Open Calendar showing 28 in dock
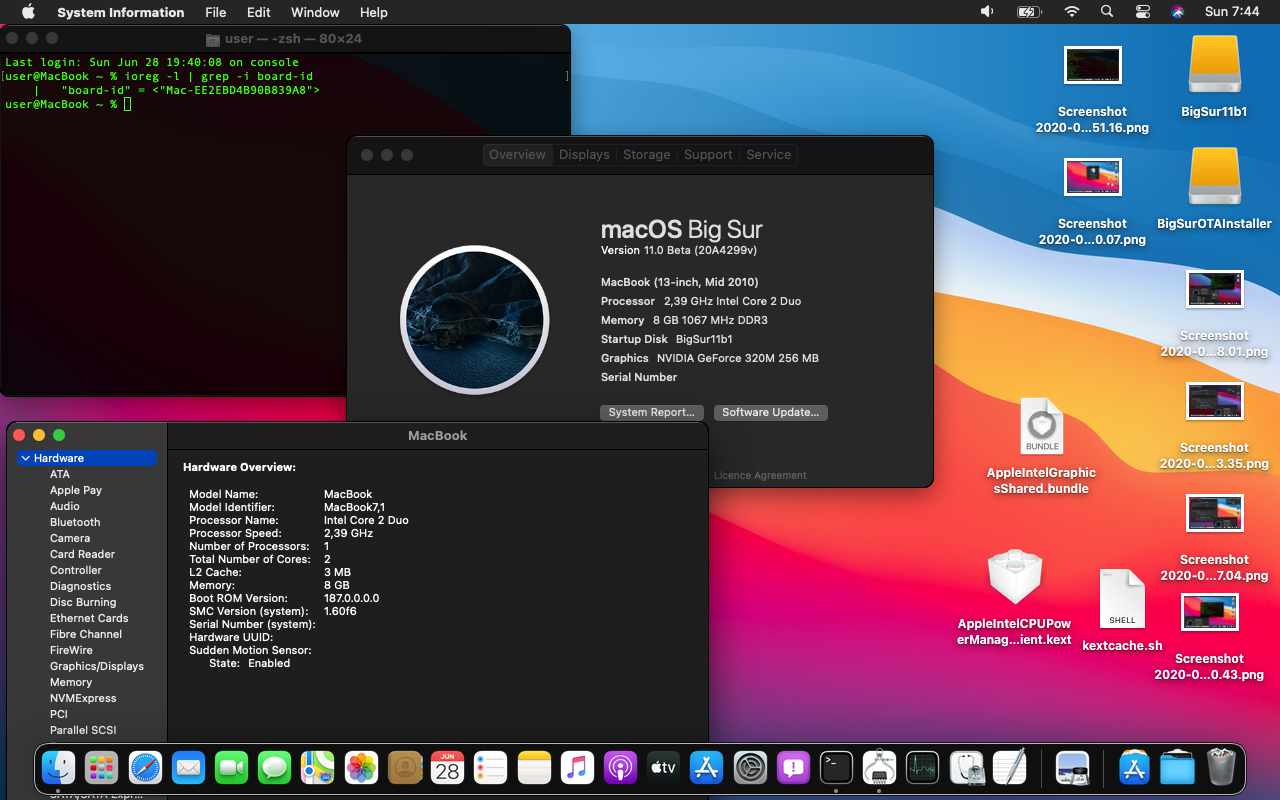The width and height of the screenshot is (1280, 800). pyautogui.click(x=447, y=768)
